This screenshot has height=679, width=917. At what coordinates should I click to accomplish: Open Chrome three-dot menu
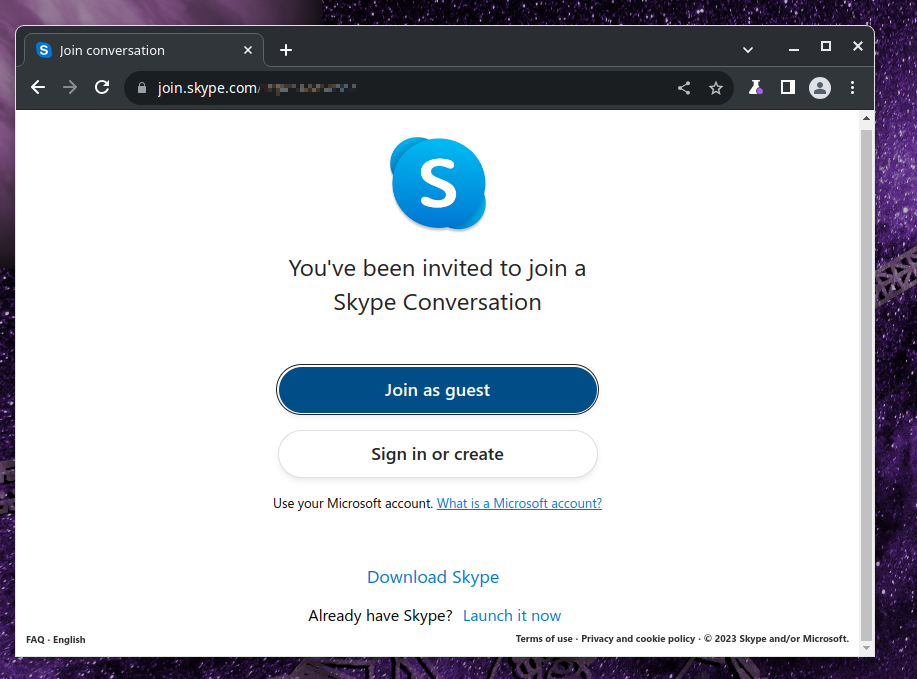click(853, 88)
